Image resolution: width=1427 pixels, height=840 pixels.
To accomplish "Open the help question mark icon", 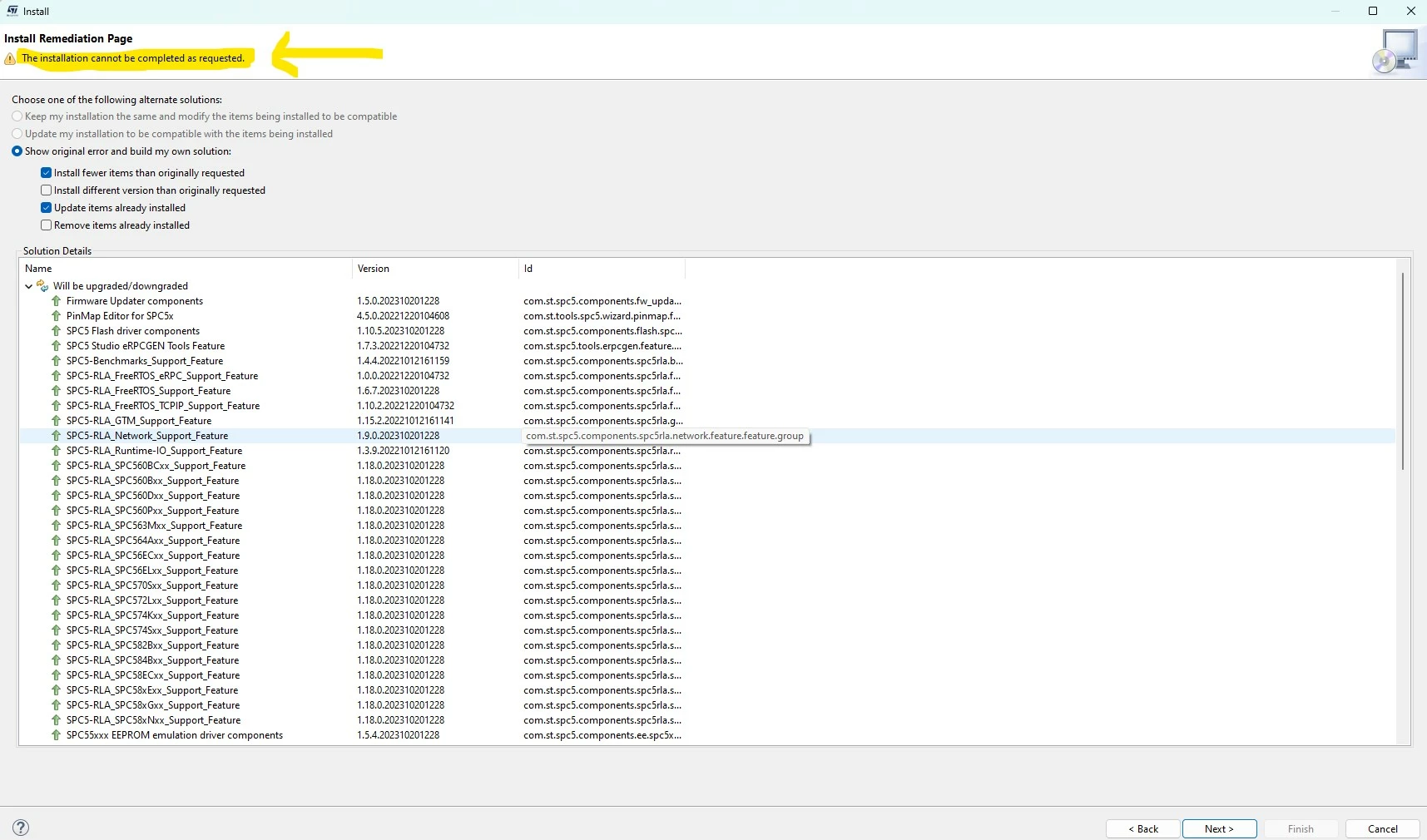I will click(x=21, y=828).
